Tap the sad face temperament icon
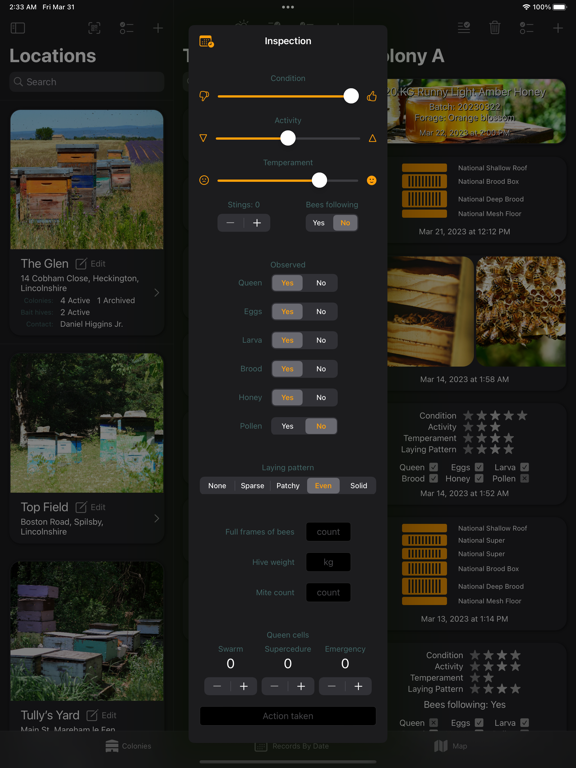Viewport: 576px width, 768px height. tap(204, 180)
